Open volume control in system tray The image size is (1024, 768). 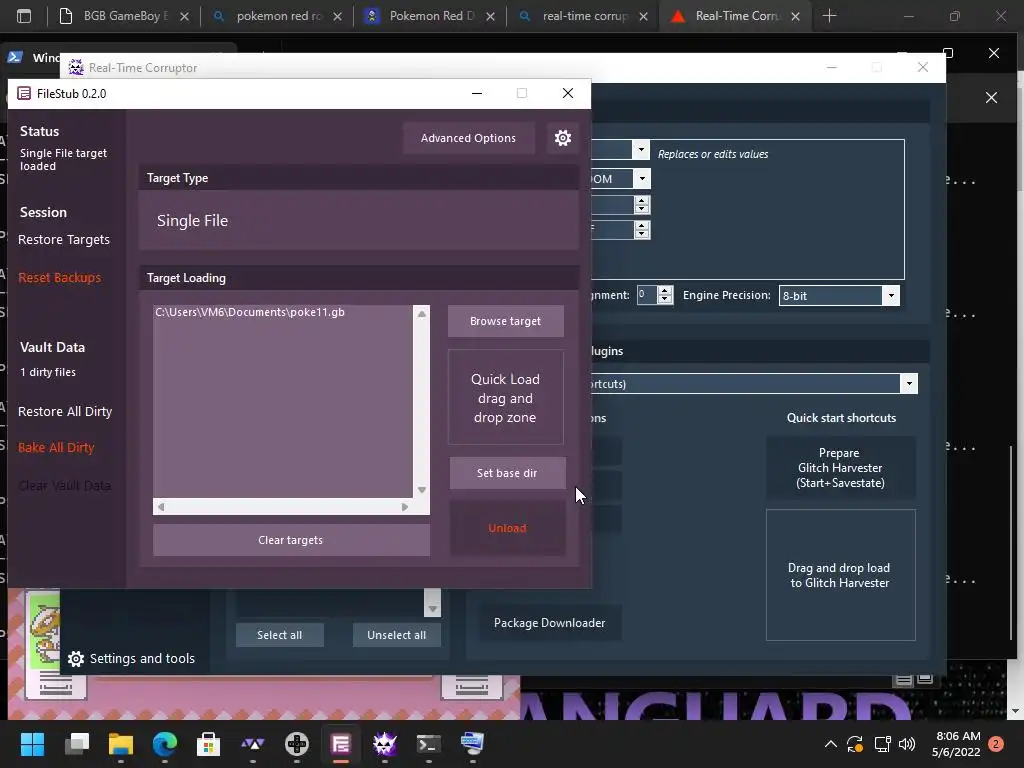pyautogui.click(x=907, y=744)
